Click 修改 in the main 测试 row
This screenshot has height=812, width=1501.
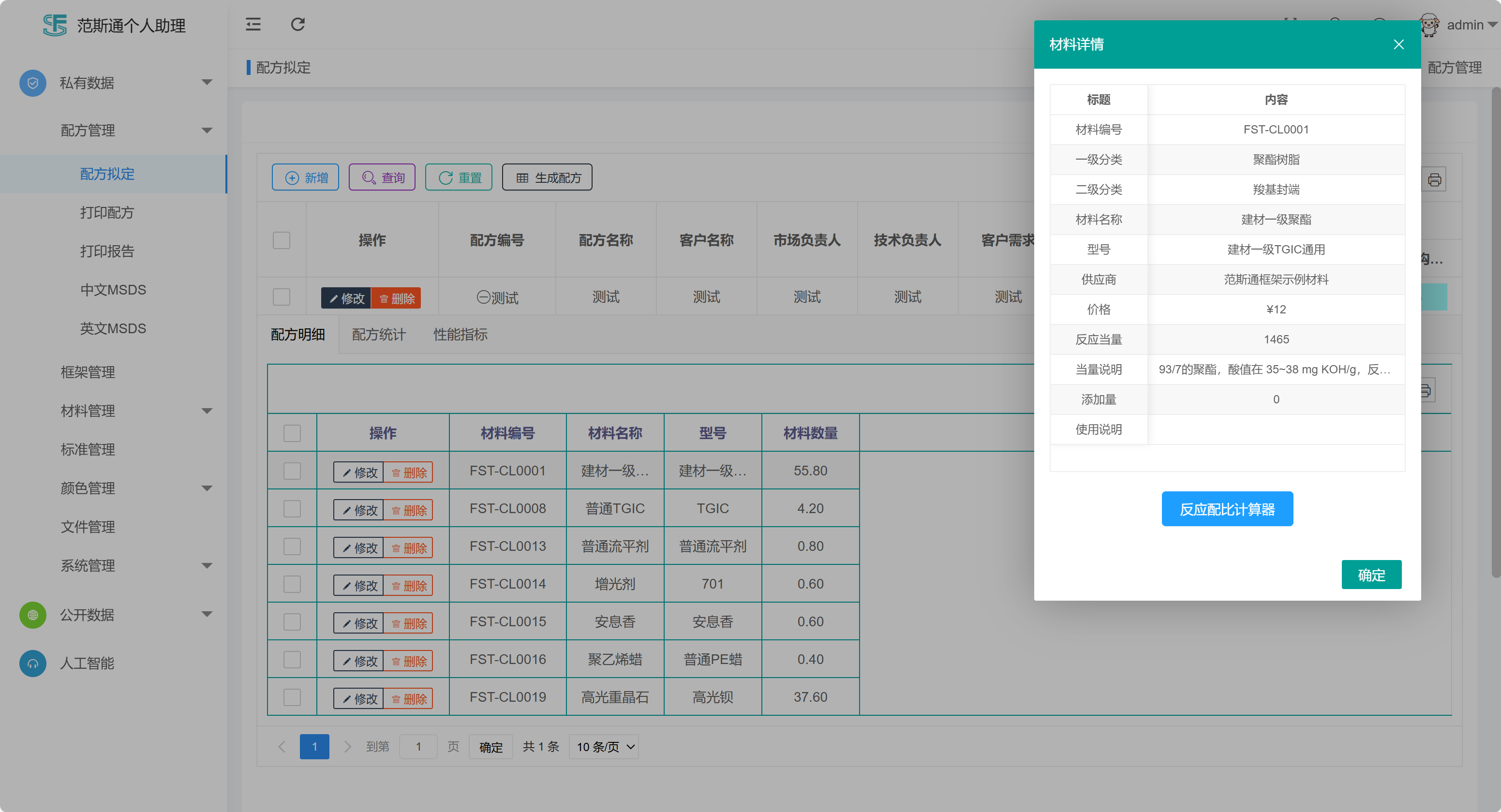(x=346, y=298)
